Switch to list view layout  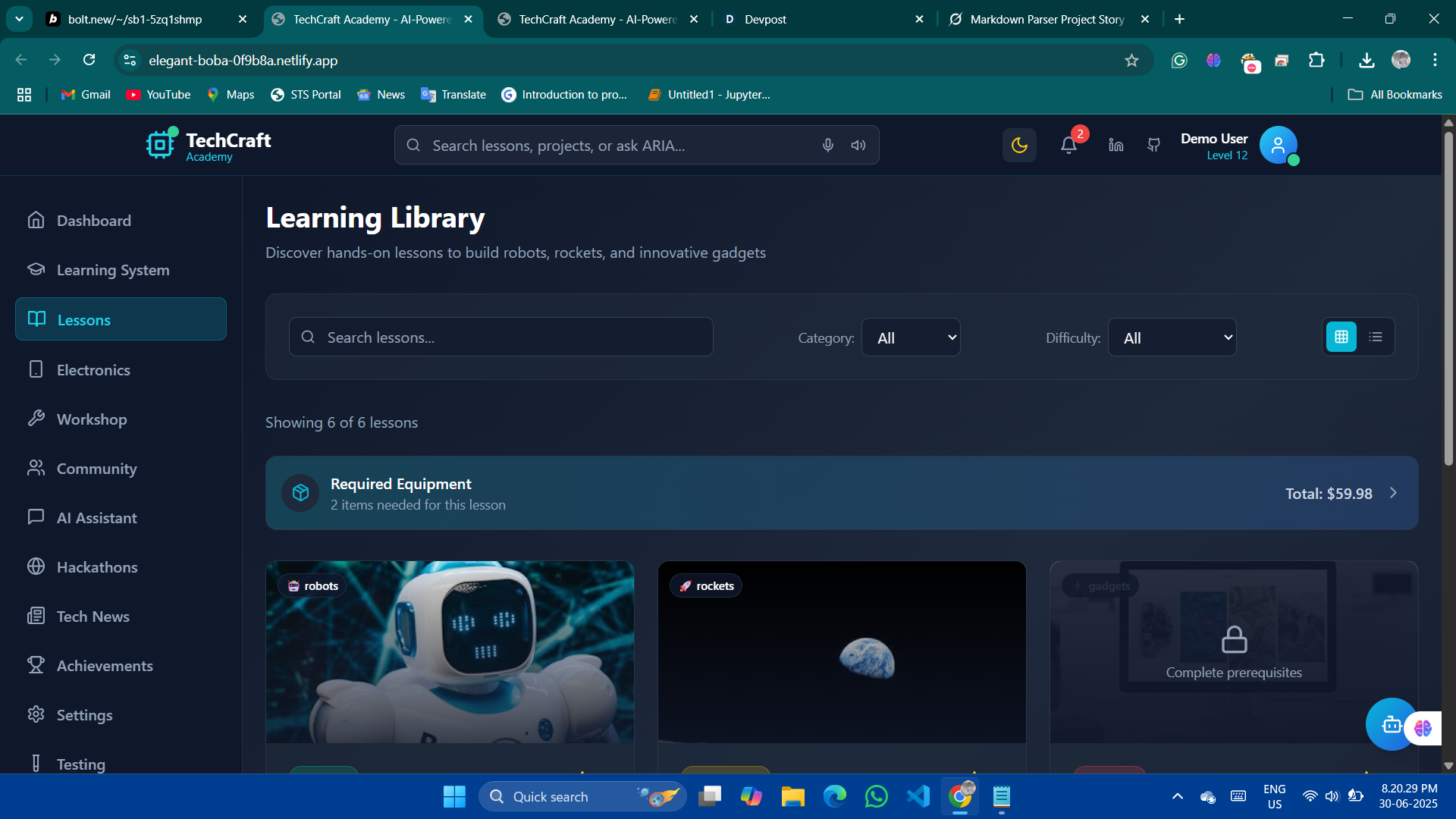pyautogui.click(x=1376, y=337)
